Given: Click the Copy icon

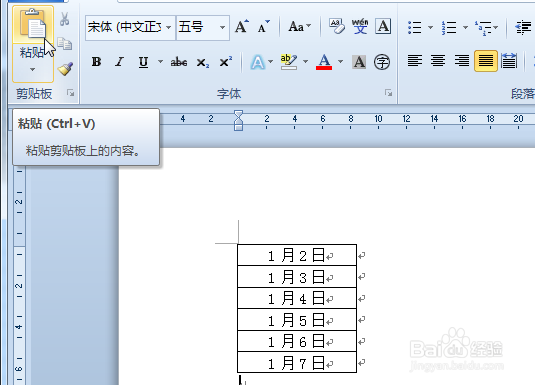Looking at the screenshot, I should (x=64, y=44).
